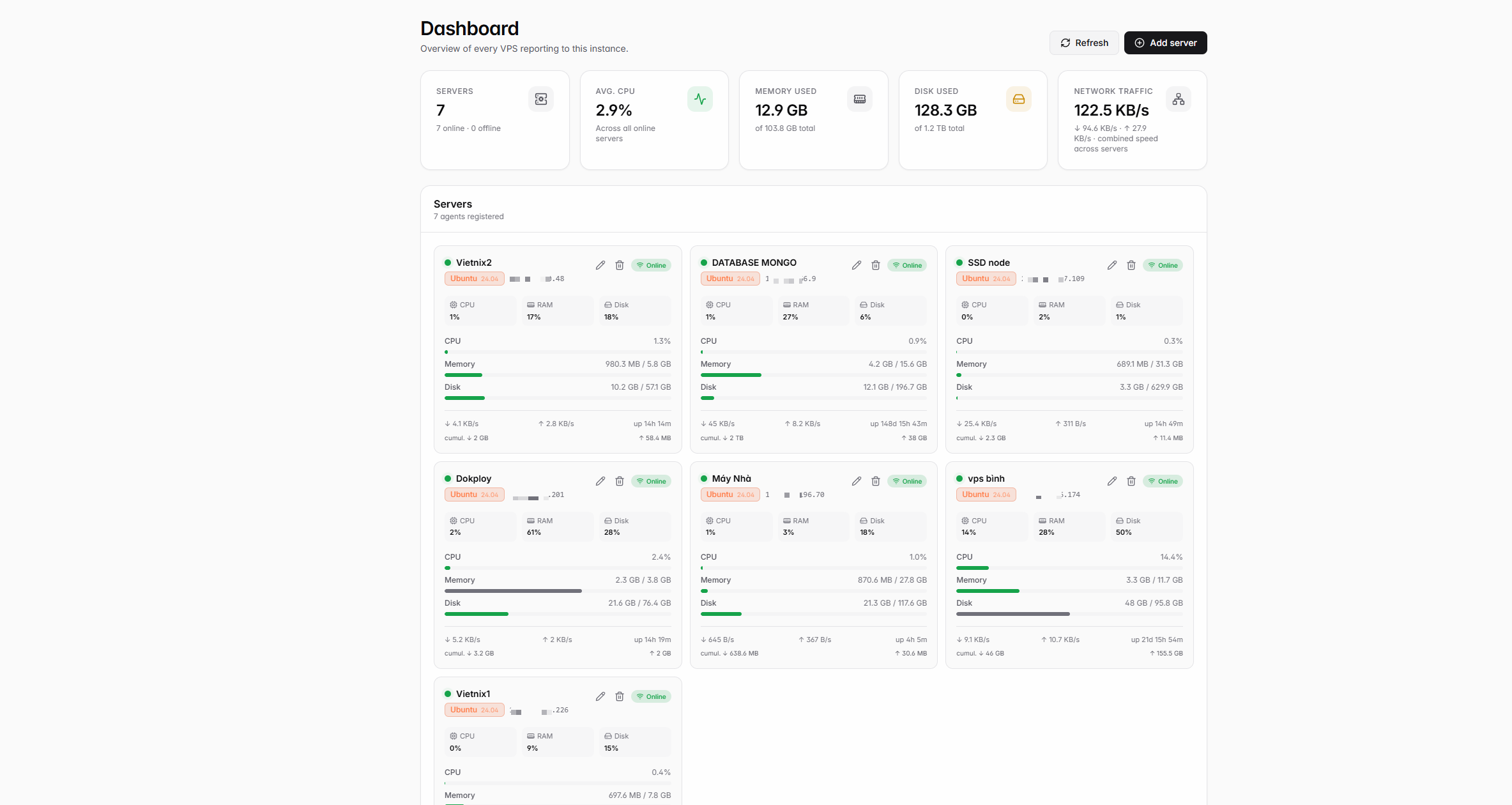Viewport: 1512px width, 805px height.
Task: Click Dokploy's Memory usage bar
Action: 558,591
